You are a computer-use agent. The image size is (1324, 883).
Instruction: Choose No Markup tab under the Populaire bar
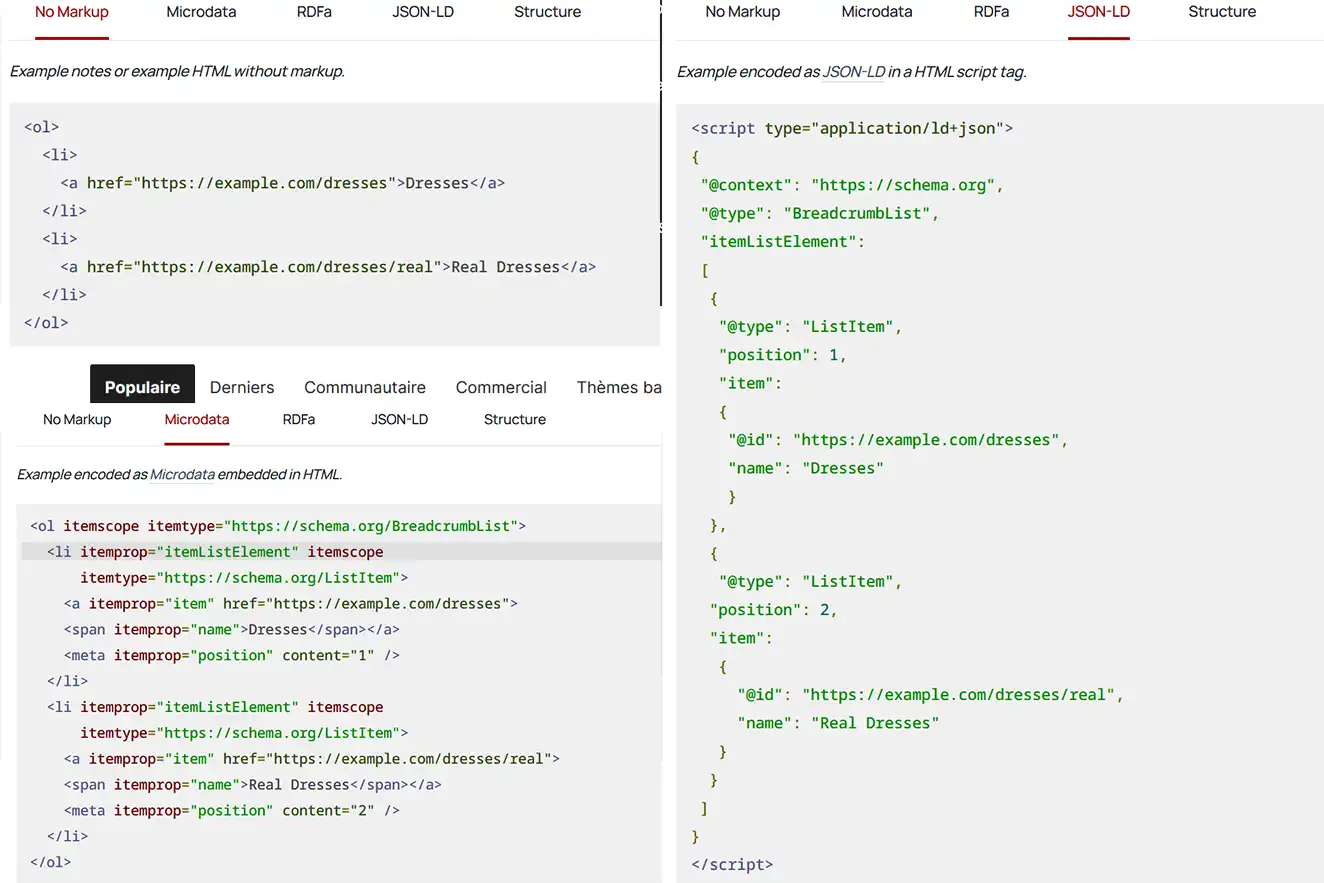tap(77, 419)
